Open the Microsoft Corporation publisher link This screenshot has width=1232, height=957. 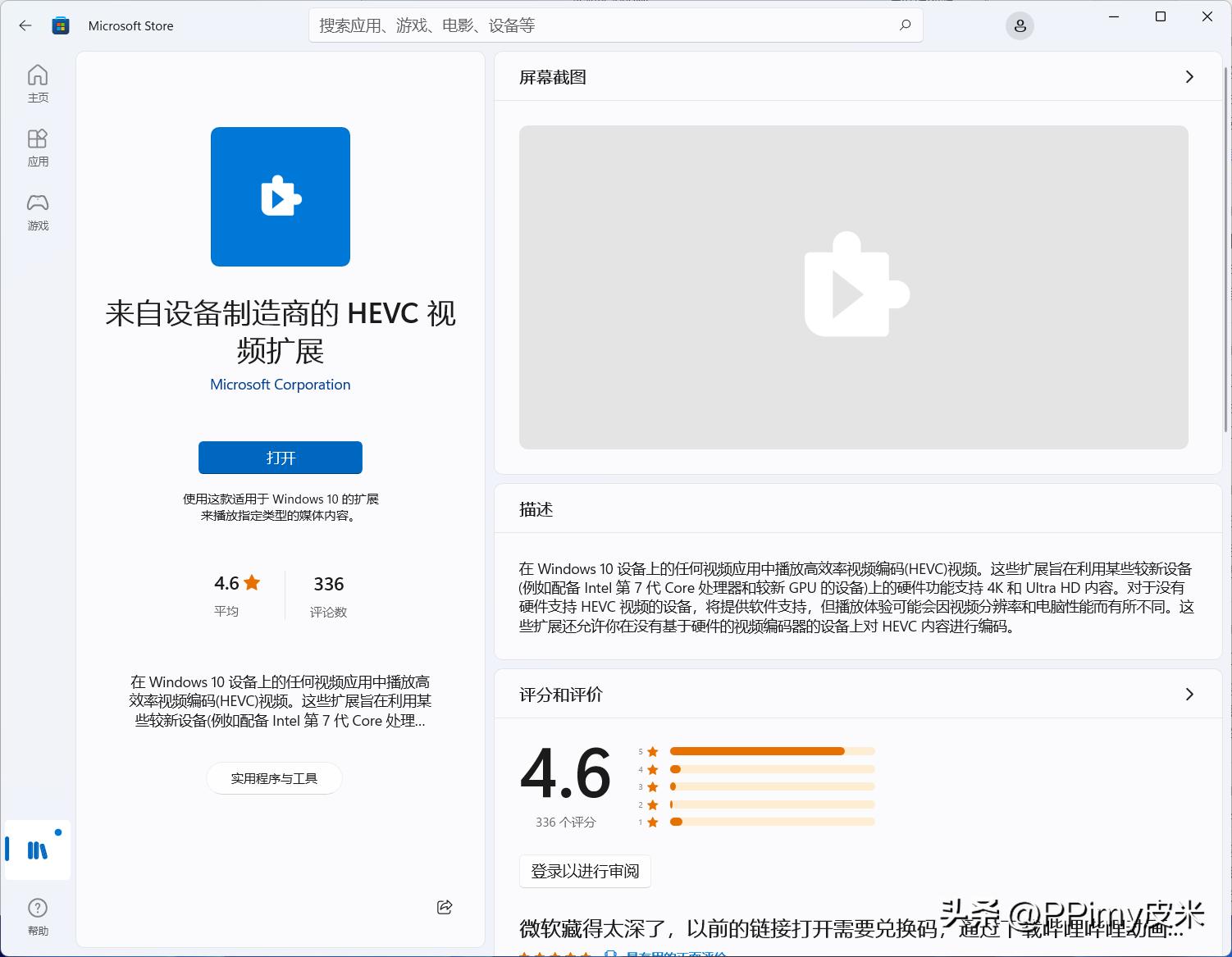pyautogui.click(x=280, y=384)
